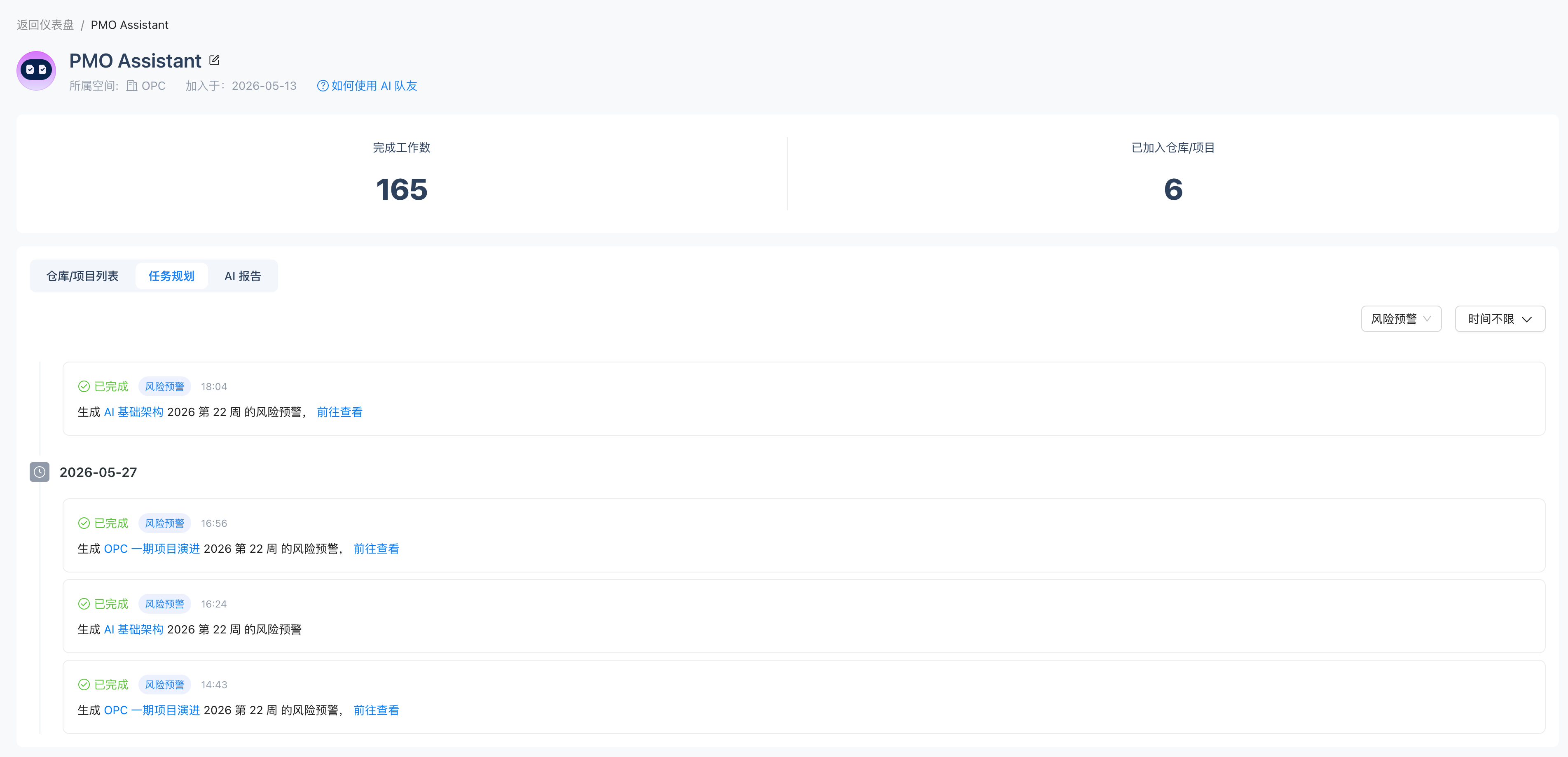The height and width of the screenshot is (757, 1568).
Task: Open AI 基础架构 link in 16:24 task
Action: pos(133,629)
